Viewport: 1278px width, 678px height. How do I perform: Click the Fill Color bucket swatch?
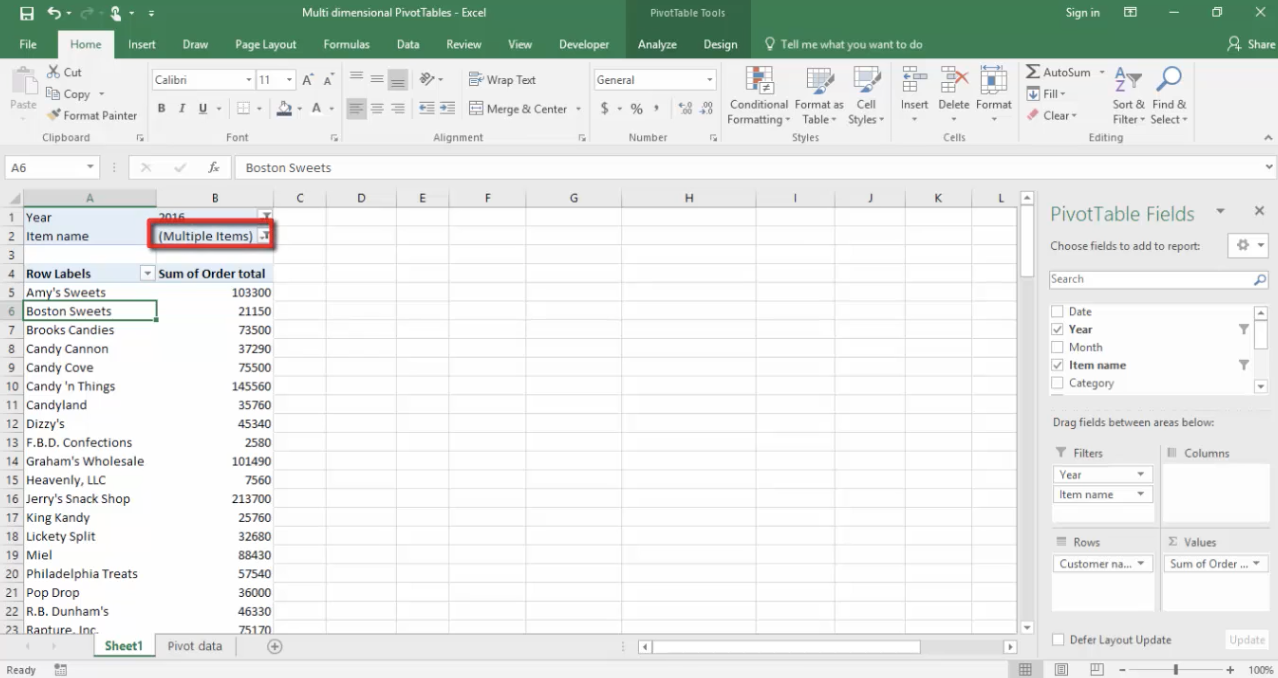click(285, 109)
